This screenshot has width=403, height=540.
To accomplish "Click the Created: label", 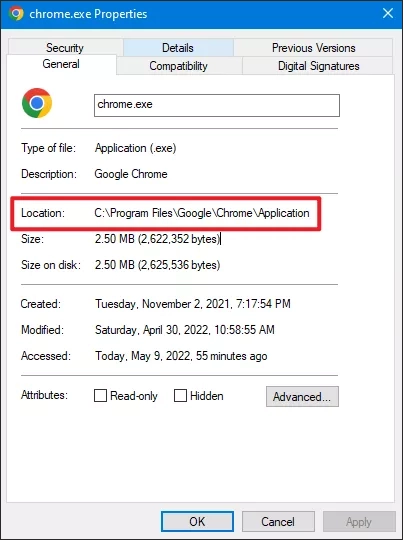I will pos(41,304).
